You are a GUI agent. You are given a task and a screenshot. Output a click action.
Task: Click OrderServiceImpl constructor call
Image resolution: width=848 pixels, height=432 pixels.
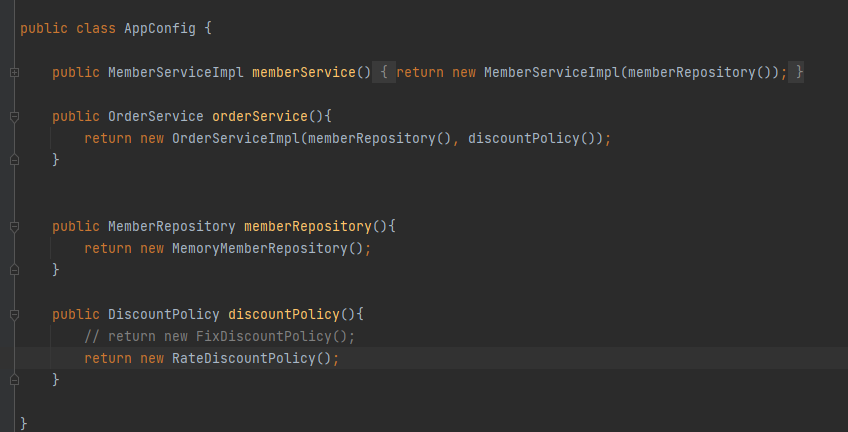pos(236,138)
